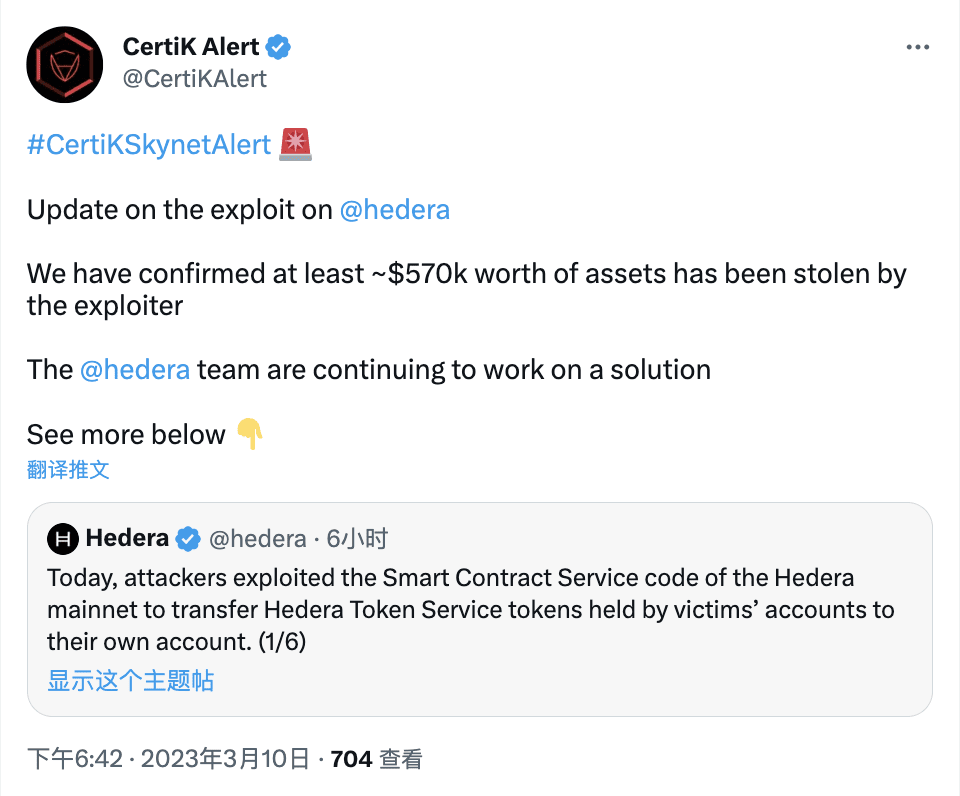The height and width of the screenshot is (796, 960).
Task: Click the pointing-down hand emoji
Action: click(249, 434)
